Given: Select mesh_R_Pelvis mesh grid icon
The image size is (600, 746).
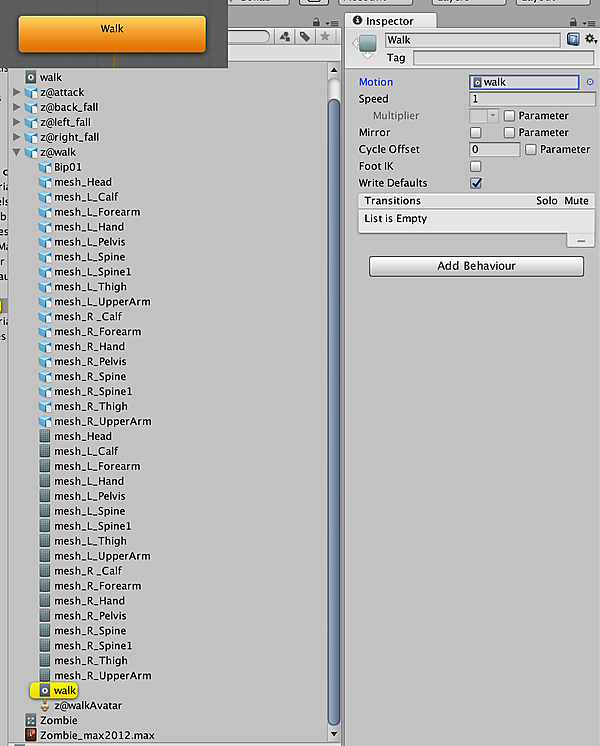Looking at the screenshot, I should pyautogui.click(x=45, y=616).
